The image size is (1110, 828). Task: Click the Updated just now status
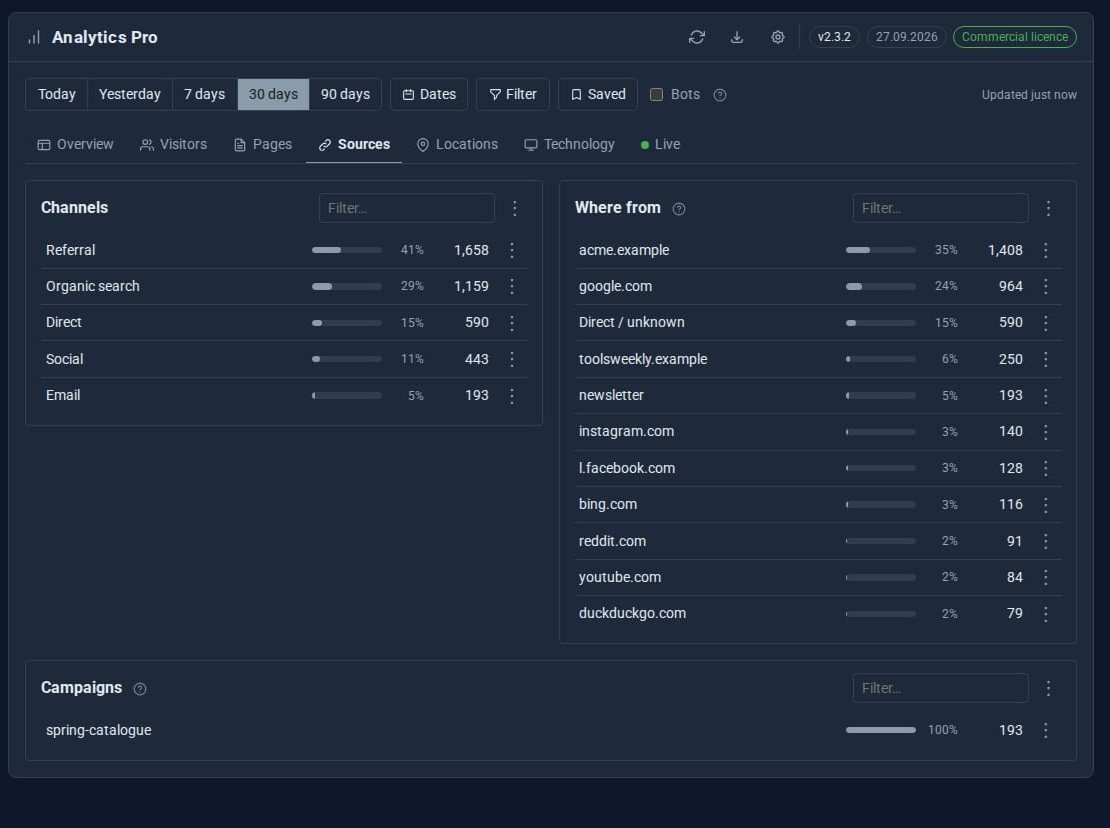(x=1029, y=95)
